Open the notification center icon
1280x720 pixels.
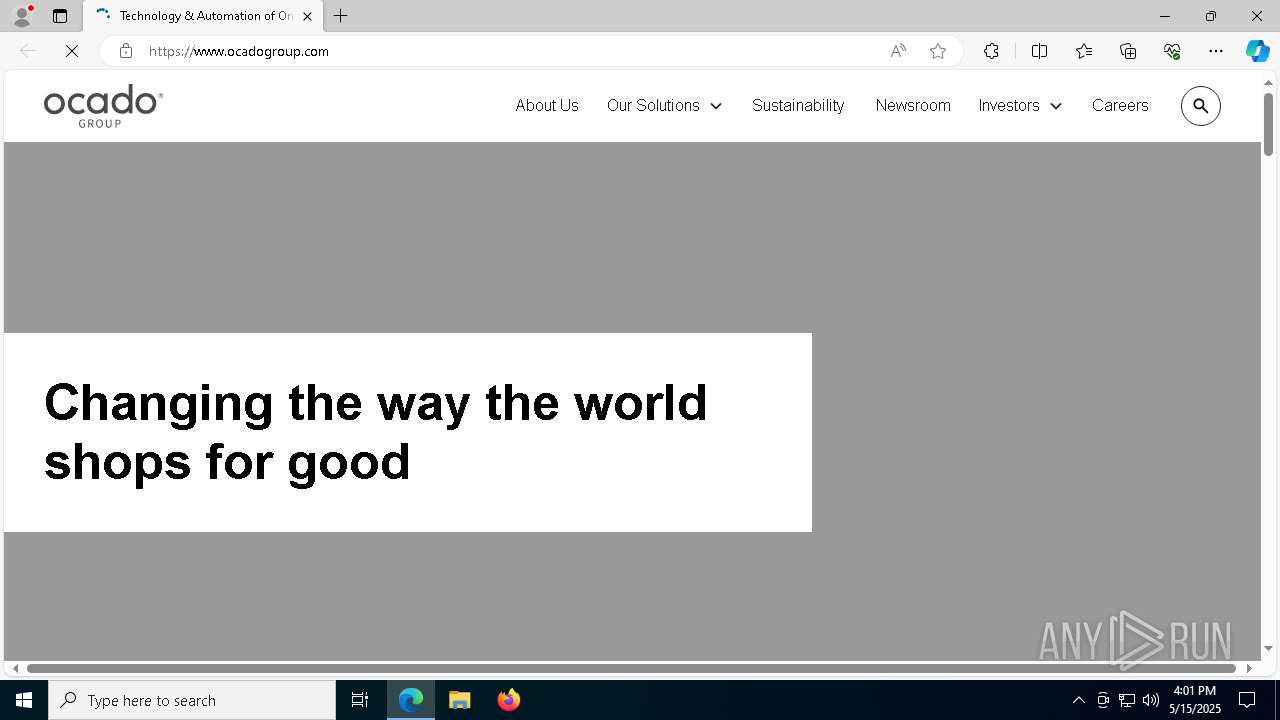point(1247,700)
